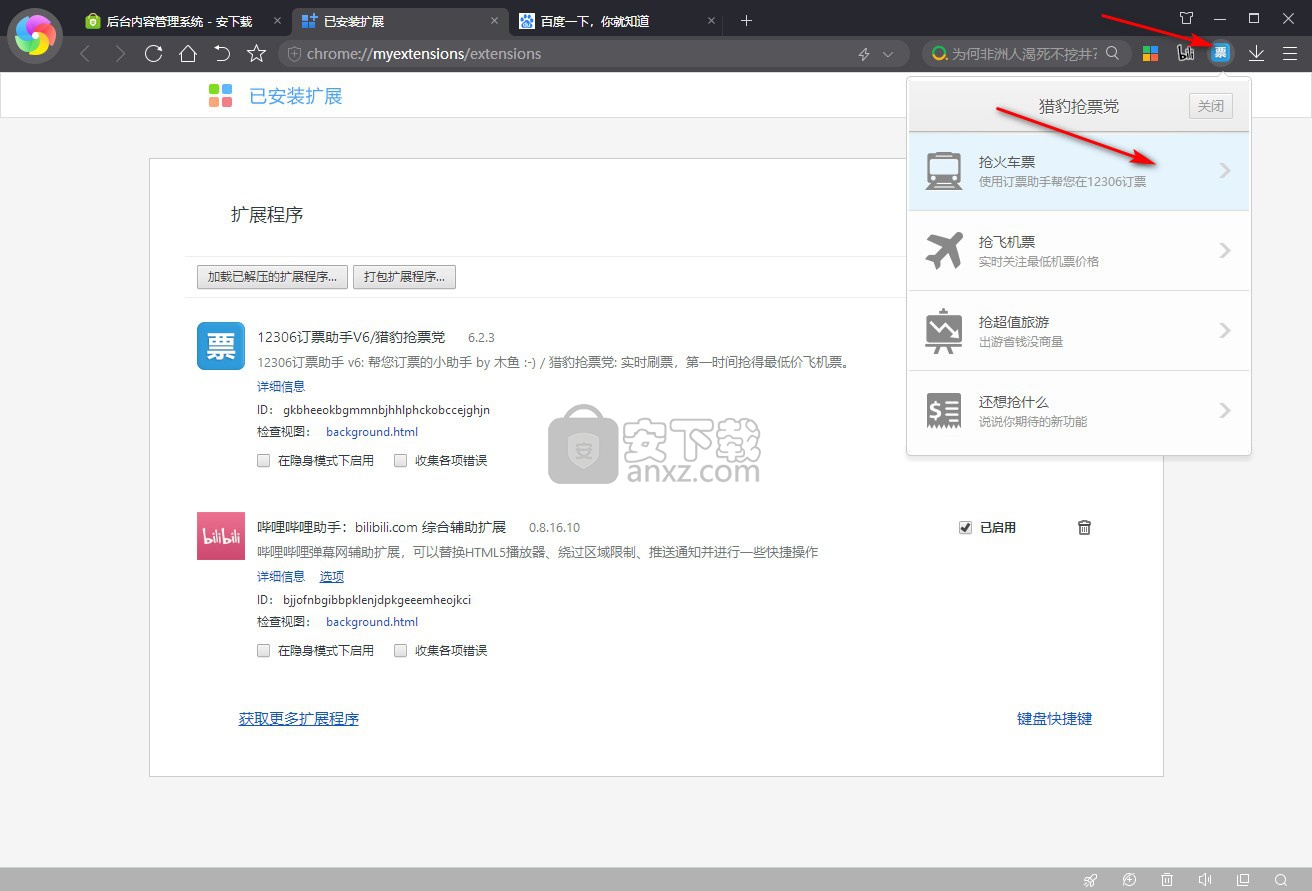Open background.html for 哔哩哔哩助手

372,622
